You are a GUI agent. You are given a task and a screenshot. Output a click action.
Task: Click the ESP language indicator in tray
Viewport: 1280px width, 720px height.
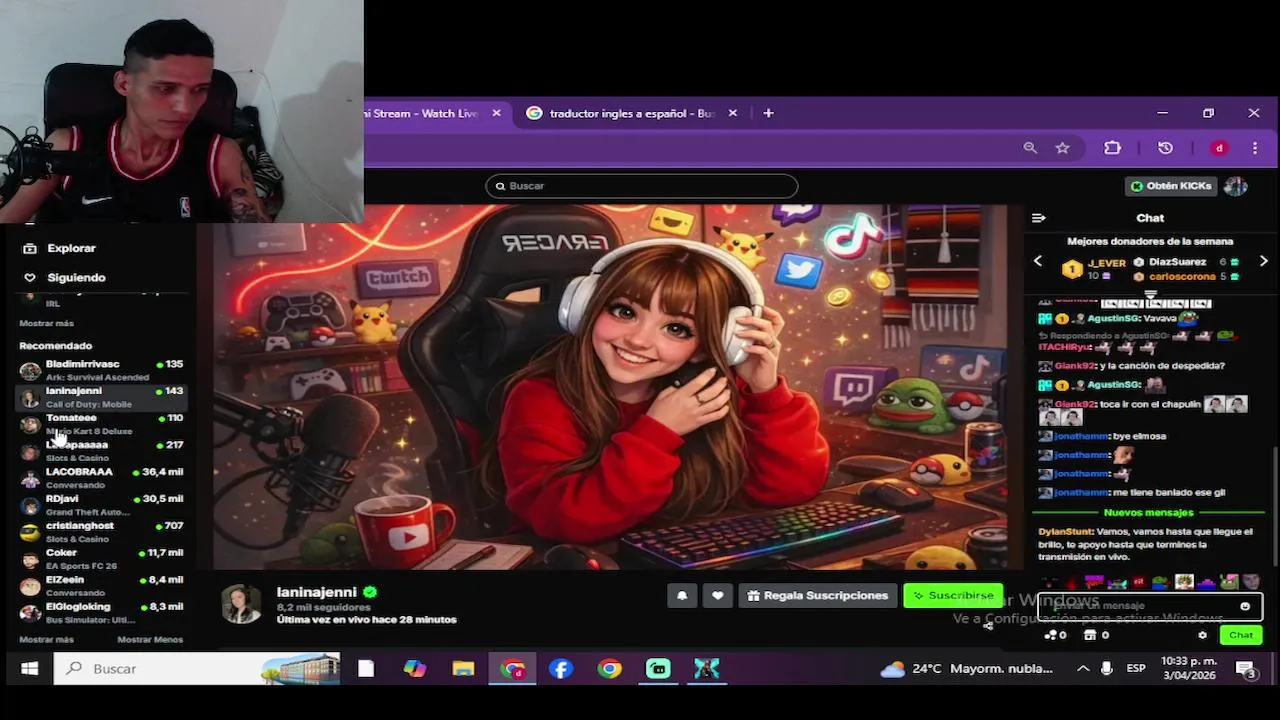(x=1136, y=668)
